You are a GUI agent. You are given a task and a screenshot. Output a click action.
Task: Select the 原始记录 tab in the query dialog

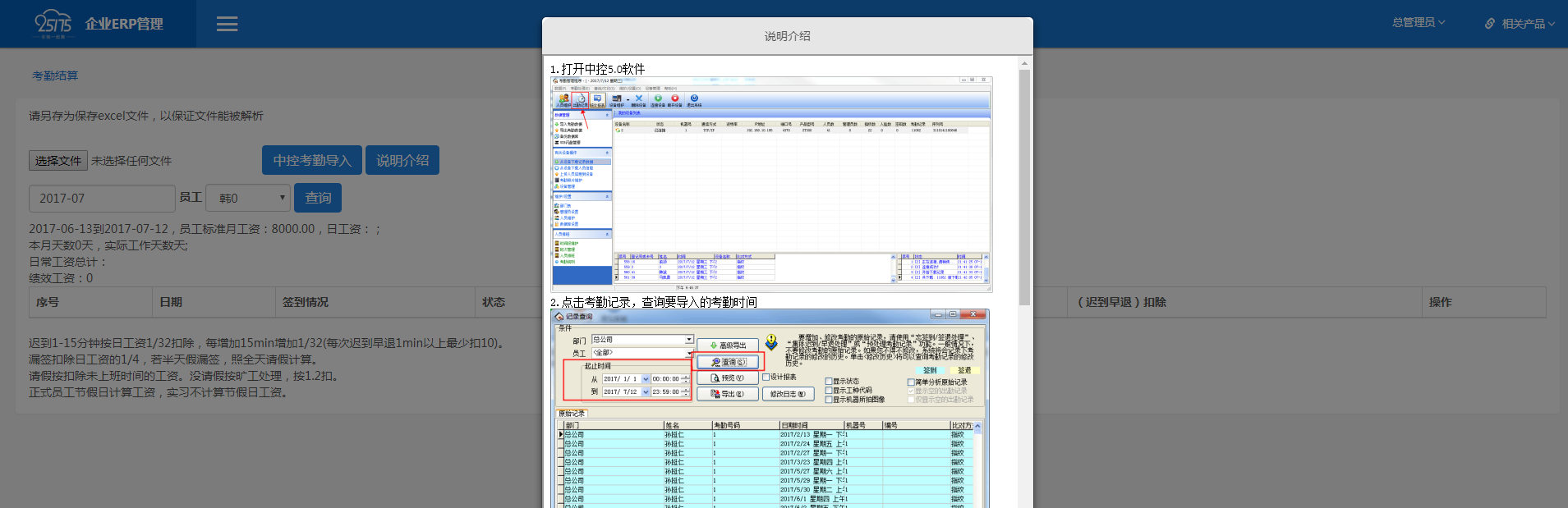(572, 414)
